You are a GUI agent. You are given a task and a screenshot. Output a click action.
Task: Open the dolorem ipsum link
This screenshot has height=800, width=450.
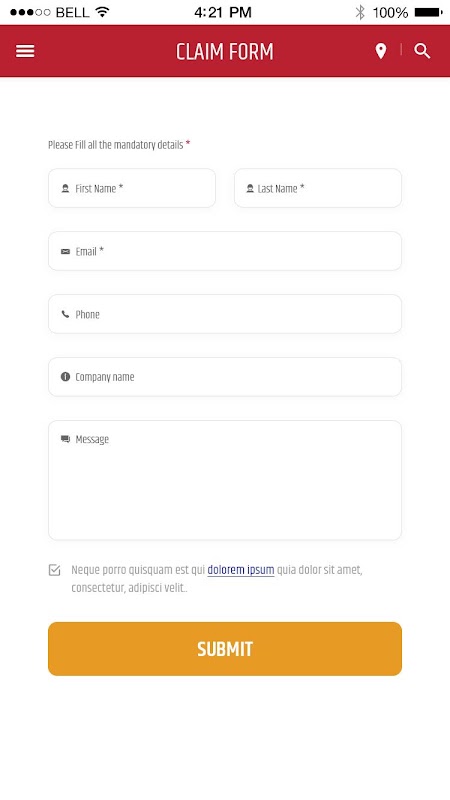[x=241, y=570]
